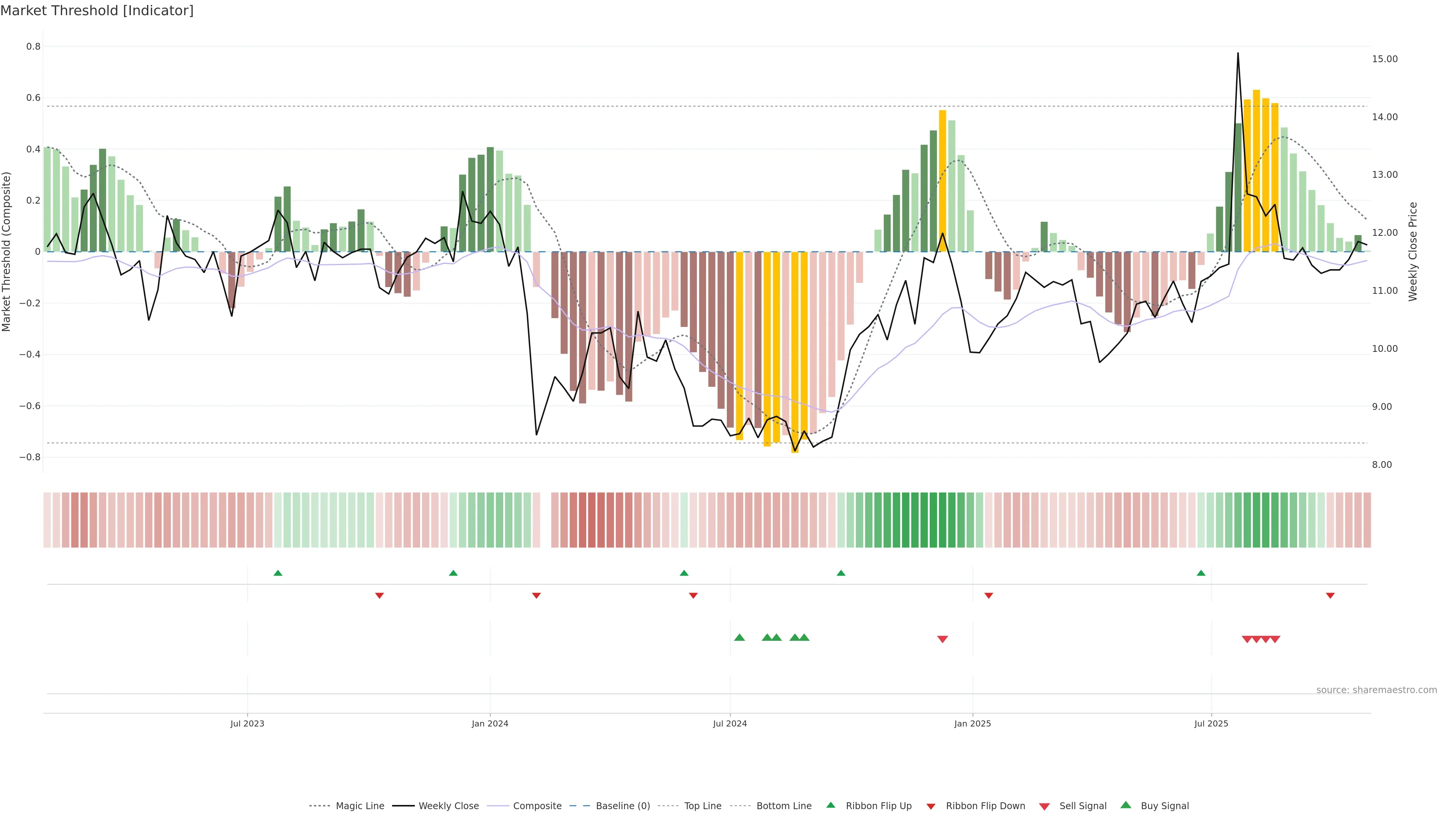This screenshot has width=1456, height=819.
Task: Click the Jan 2024 x-axis label
Action: [x=490, y=723]
